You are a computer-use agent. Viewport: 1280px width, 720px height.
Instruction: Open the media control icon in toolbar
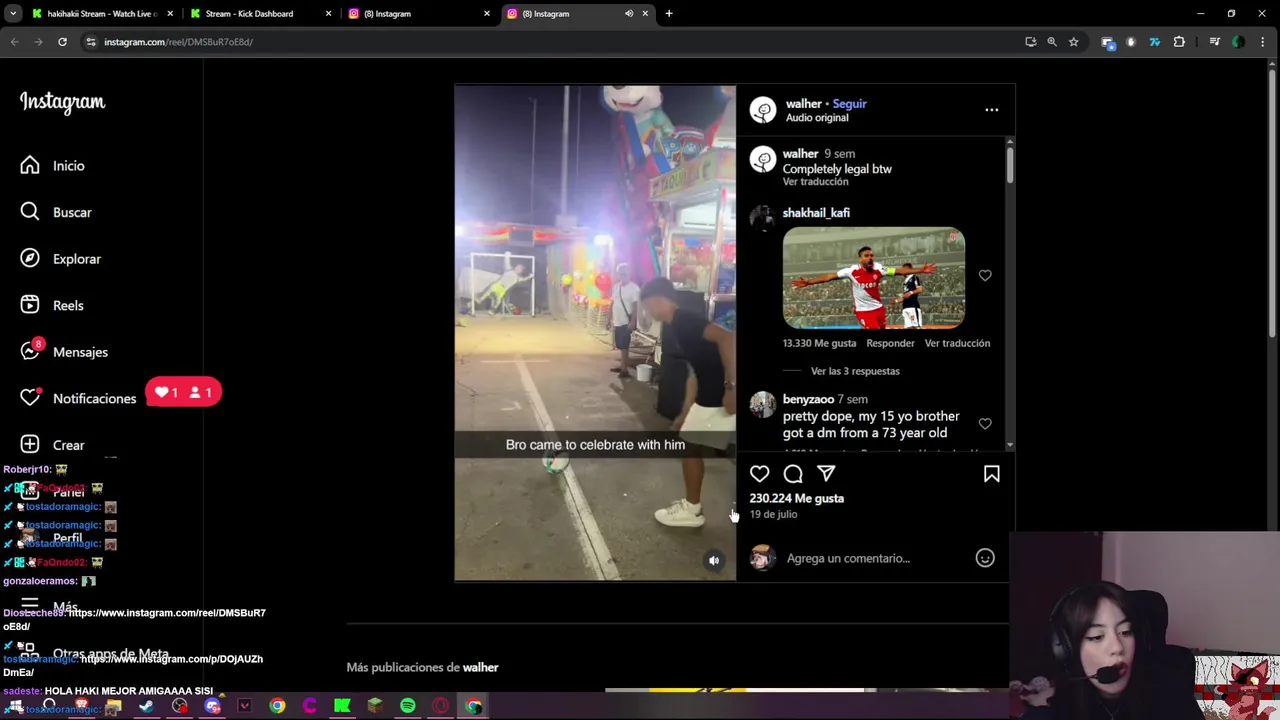(x=1214, y=42)
